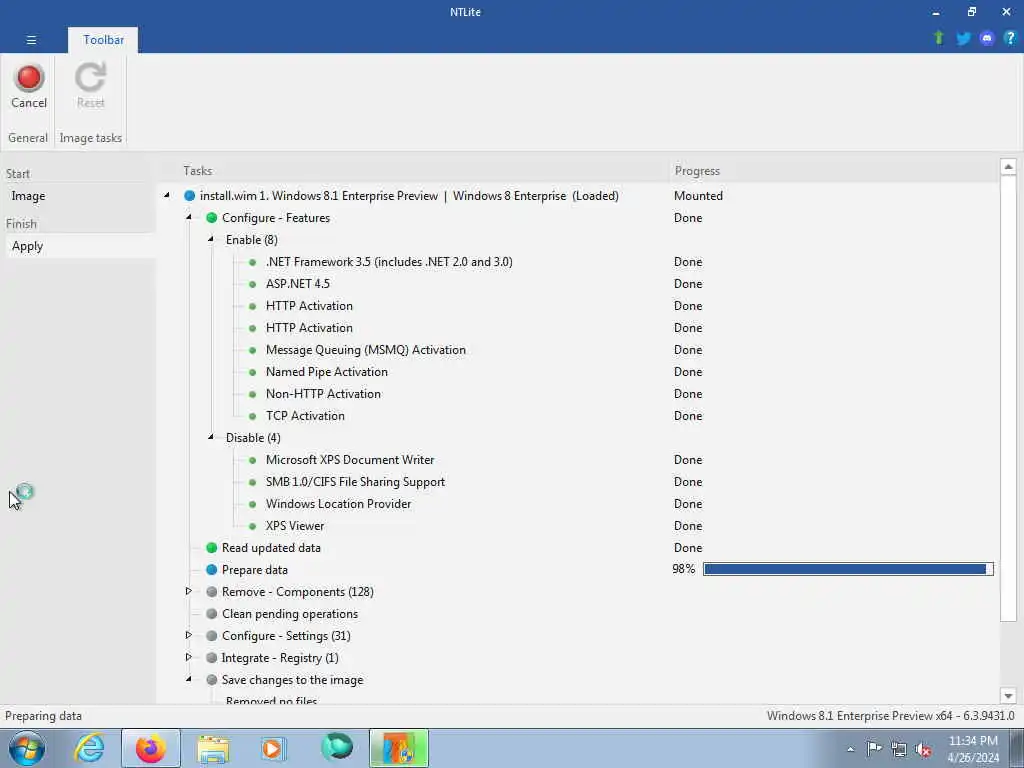Image resolution: width=1024 pixels, height=768 pixels.
Task: Collapse the Configure - Features node
Action: [x=189, y=217]
